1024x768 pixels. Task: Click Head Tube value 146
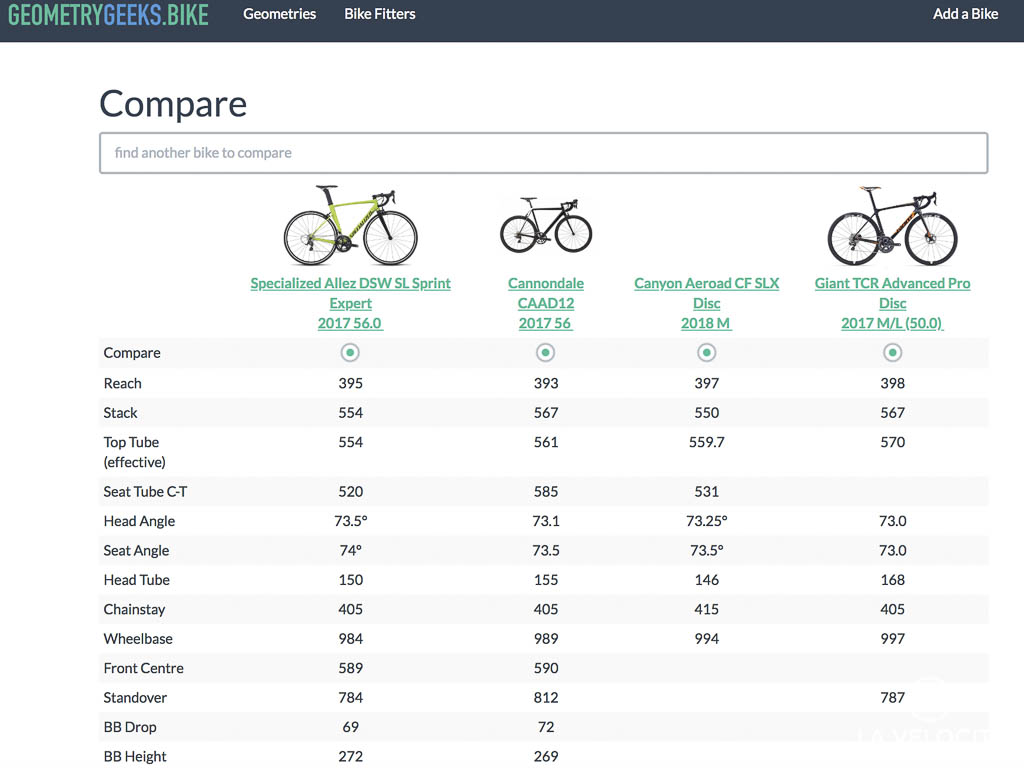[707, 580]
